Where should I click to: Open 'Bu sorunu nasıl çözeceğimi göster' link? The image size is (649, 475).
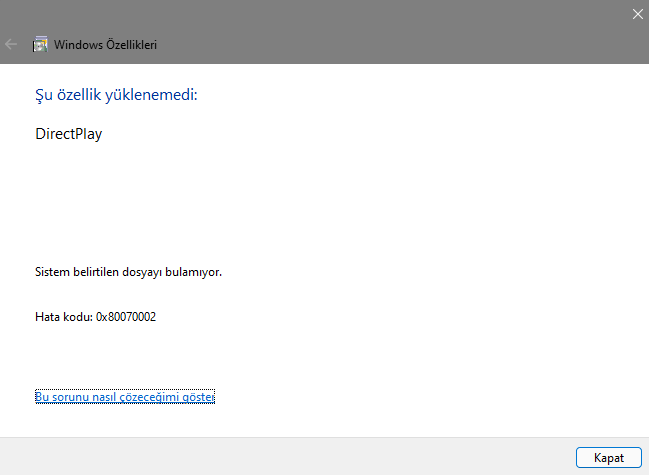pos(125,397)
